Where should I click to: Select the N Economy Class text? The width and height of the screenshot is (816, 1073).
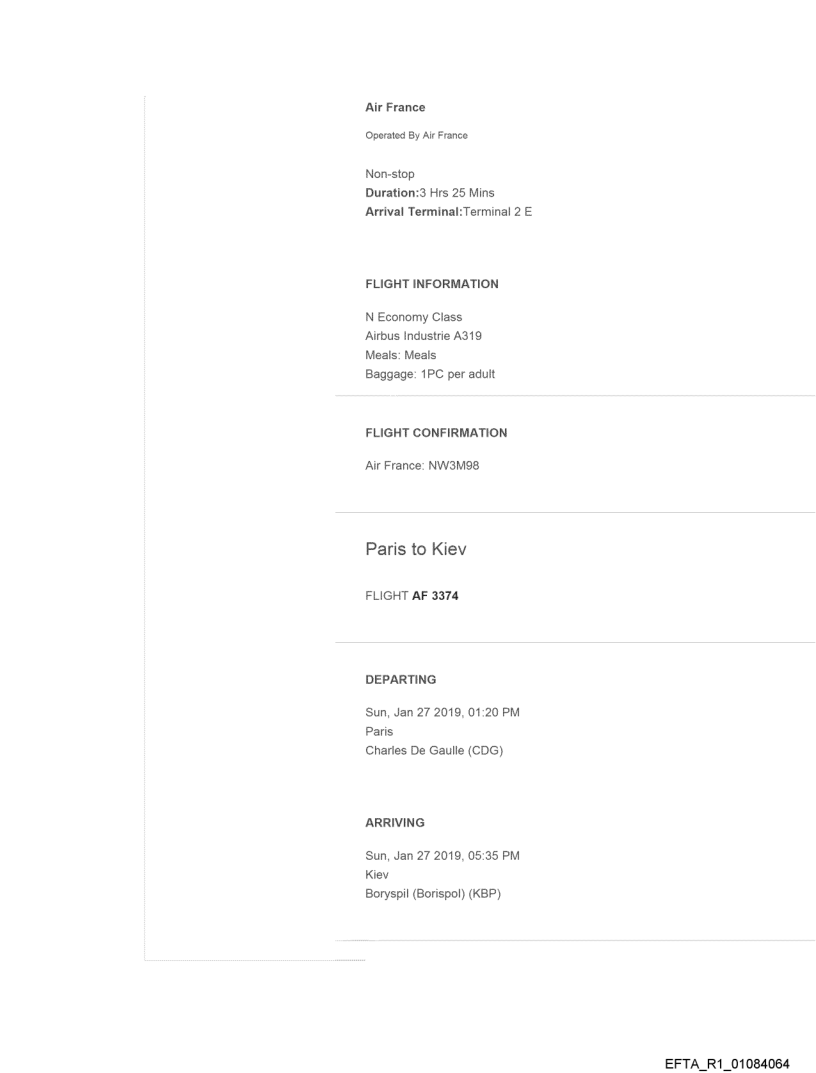tap(414, 318)
